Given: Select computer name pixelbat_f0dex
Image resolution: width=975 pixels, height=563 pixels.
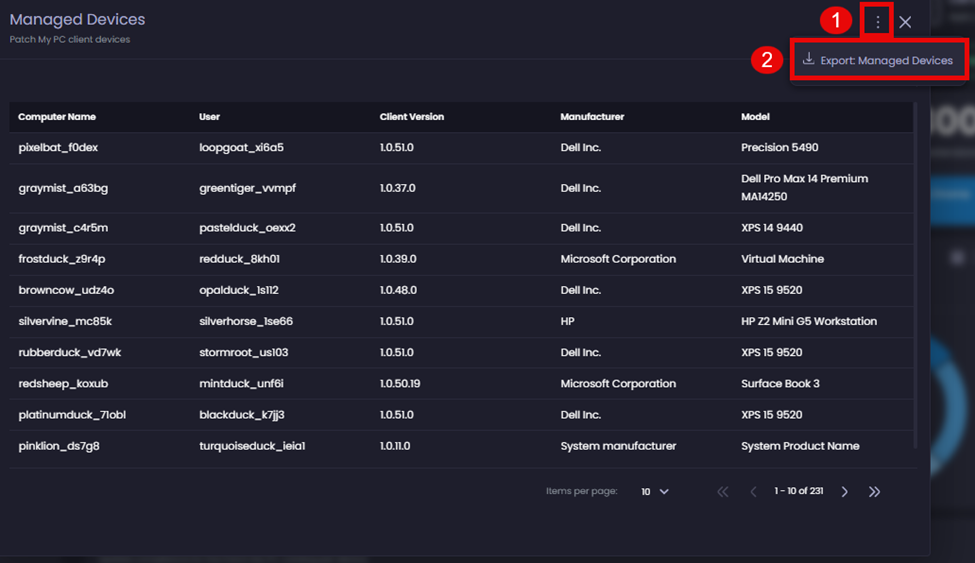Looking at the screenshot, I should click(x=58, y=147).
